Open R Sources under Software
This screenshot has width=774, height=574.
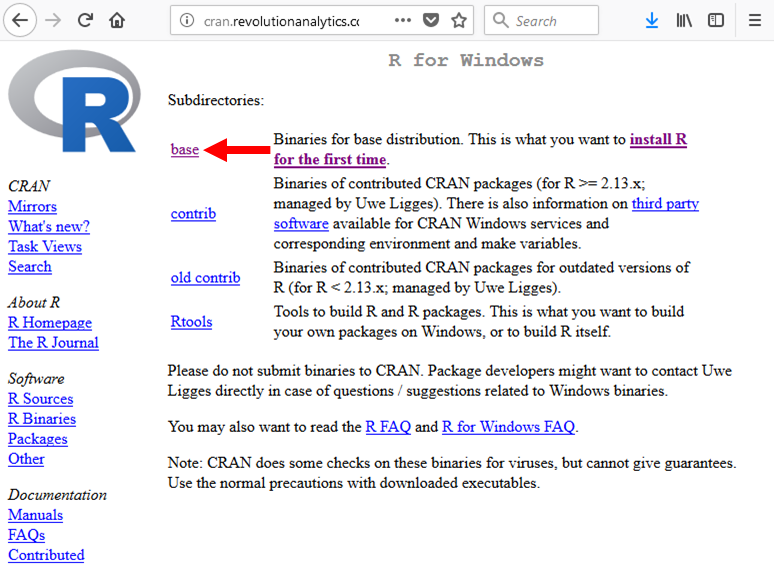40,398
